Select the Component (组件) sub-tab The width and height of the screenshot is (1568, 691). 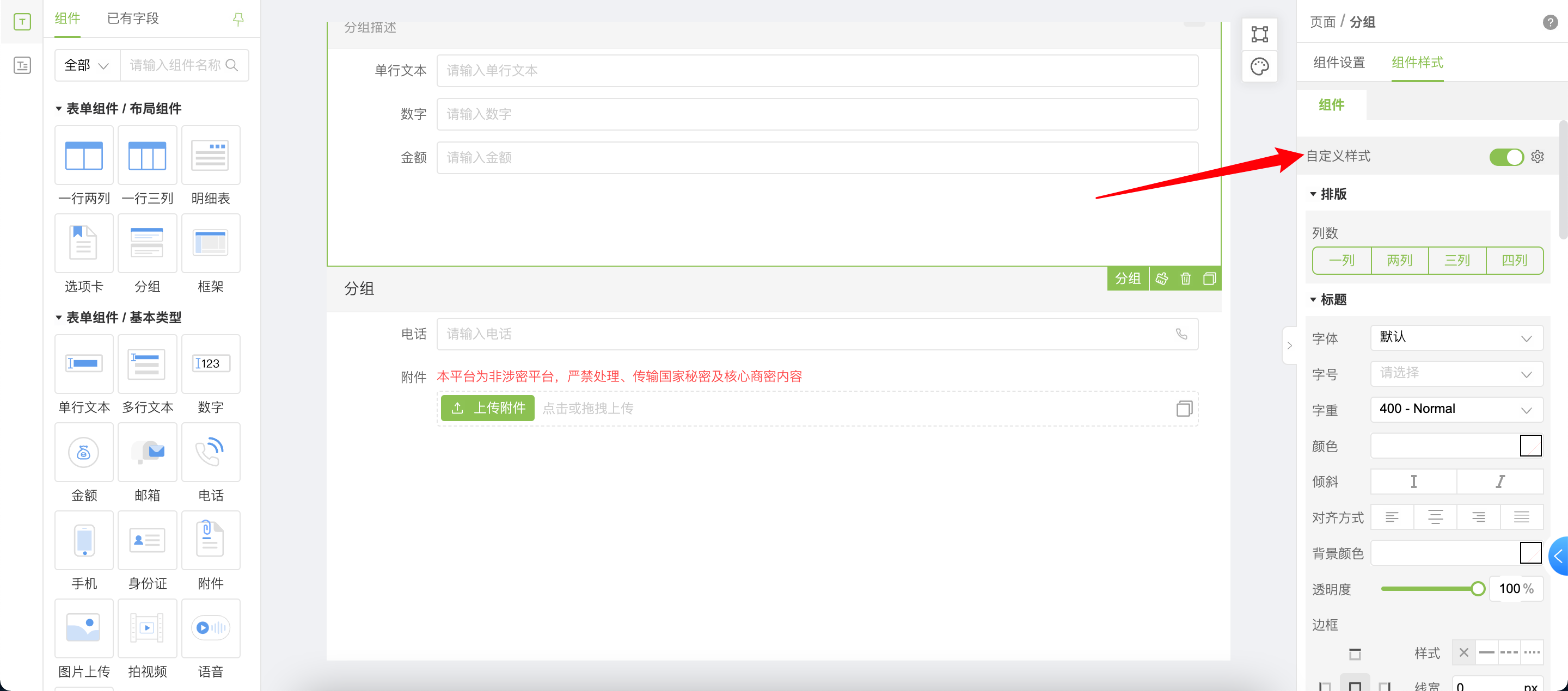pyautogui.click(x=1331, y=104)
